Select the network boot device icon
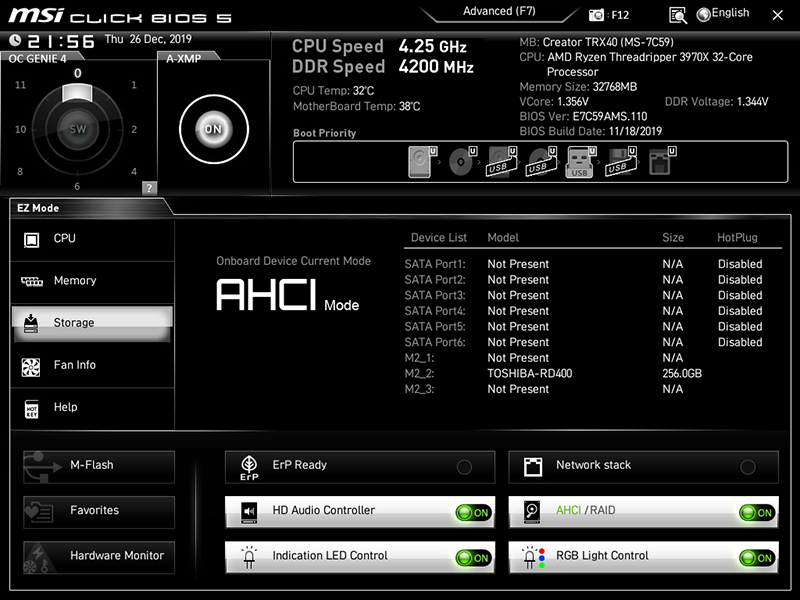Viewport: 800px width, 600px height. pos(662,162)
